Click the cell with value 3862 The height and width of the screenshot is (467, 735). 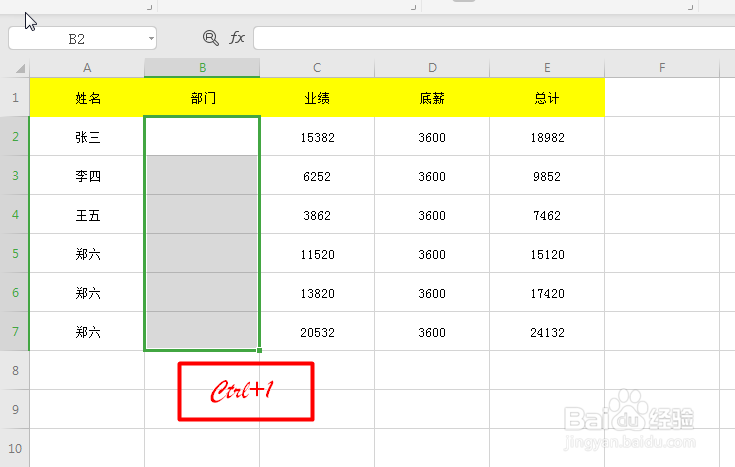point(317,214)
